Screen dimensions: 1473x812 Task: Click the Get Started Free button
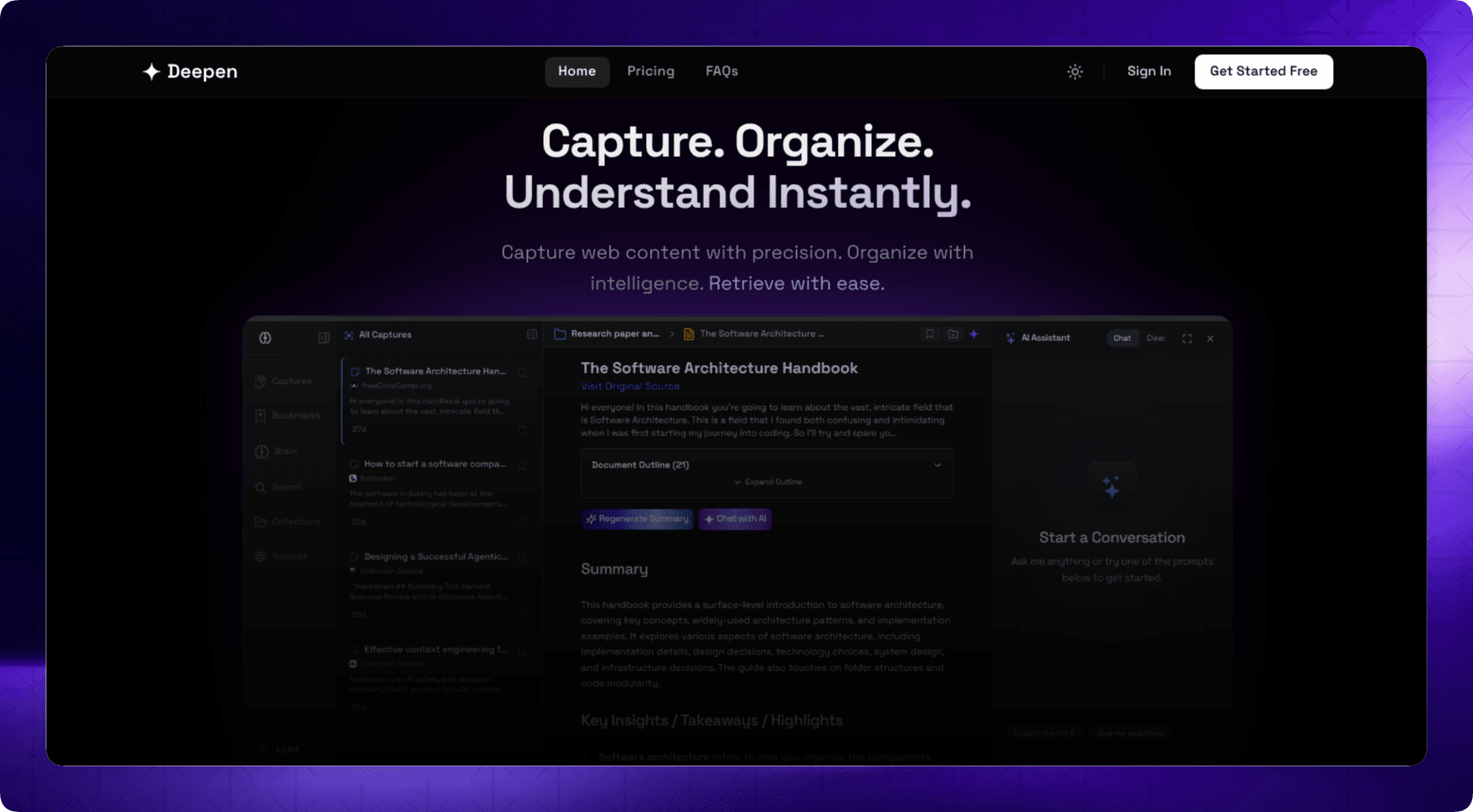pos(1263,71)
